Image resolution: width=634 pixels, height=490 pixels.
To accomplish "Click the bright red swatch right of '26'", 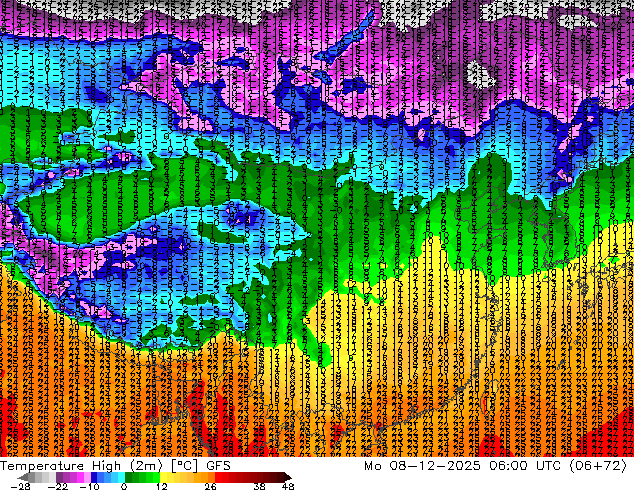I will [218, 477].
